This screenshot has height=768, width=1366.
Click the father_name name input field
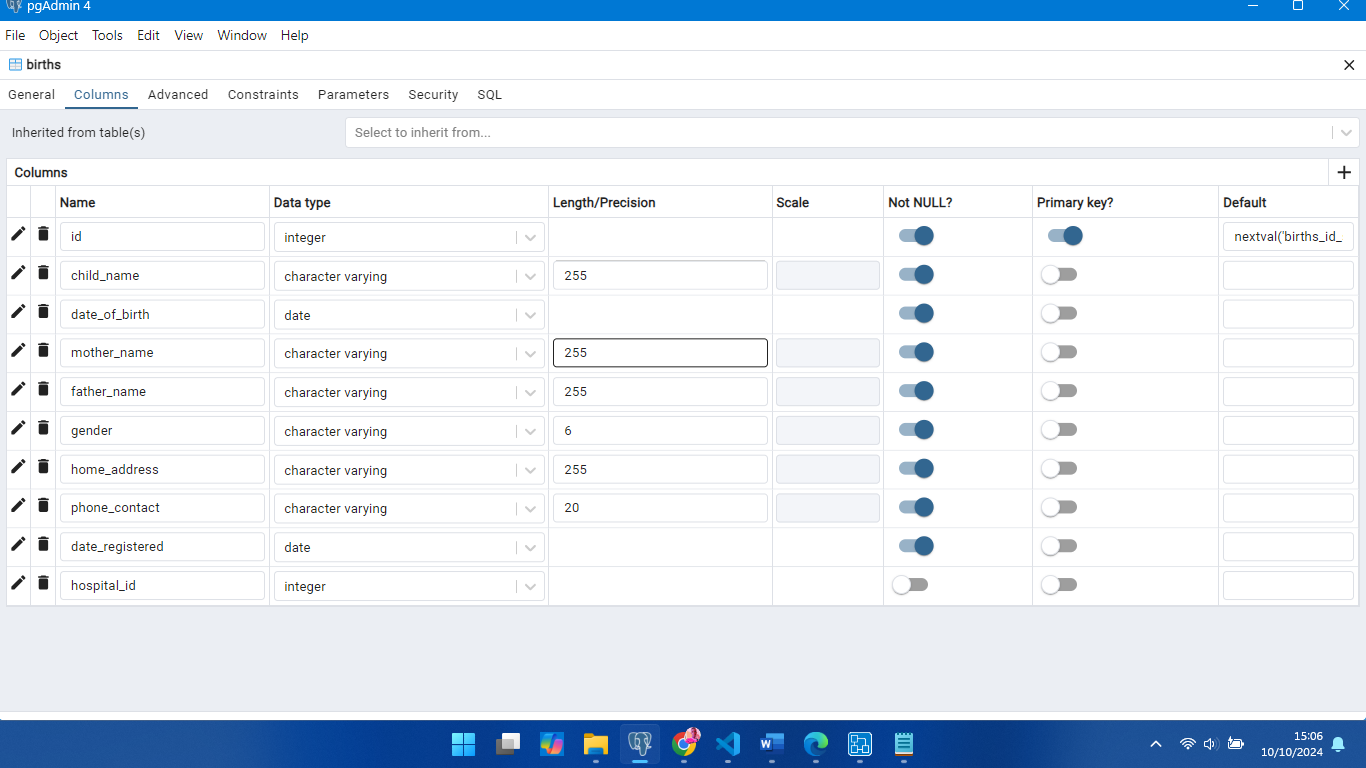[x=162, y=392]
